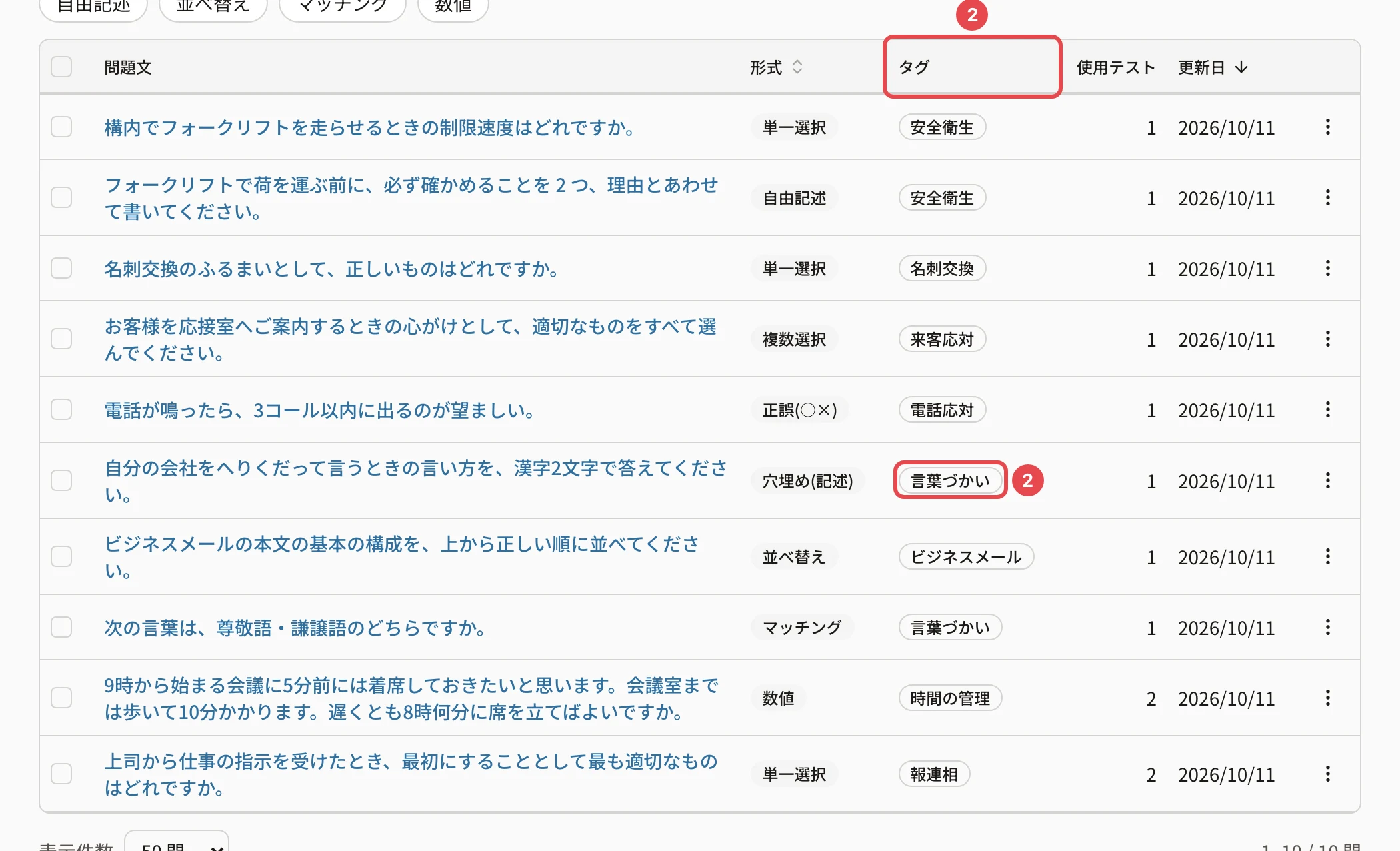Check the box for 構内でフォークリフト question
Image resolution: width=1400 pixels, height=851 pixels.
[x=61, y=127]
